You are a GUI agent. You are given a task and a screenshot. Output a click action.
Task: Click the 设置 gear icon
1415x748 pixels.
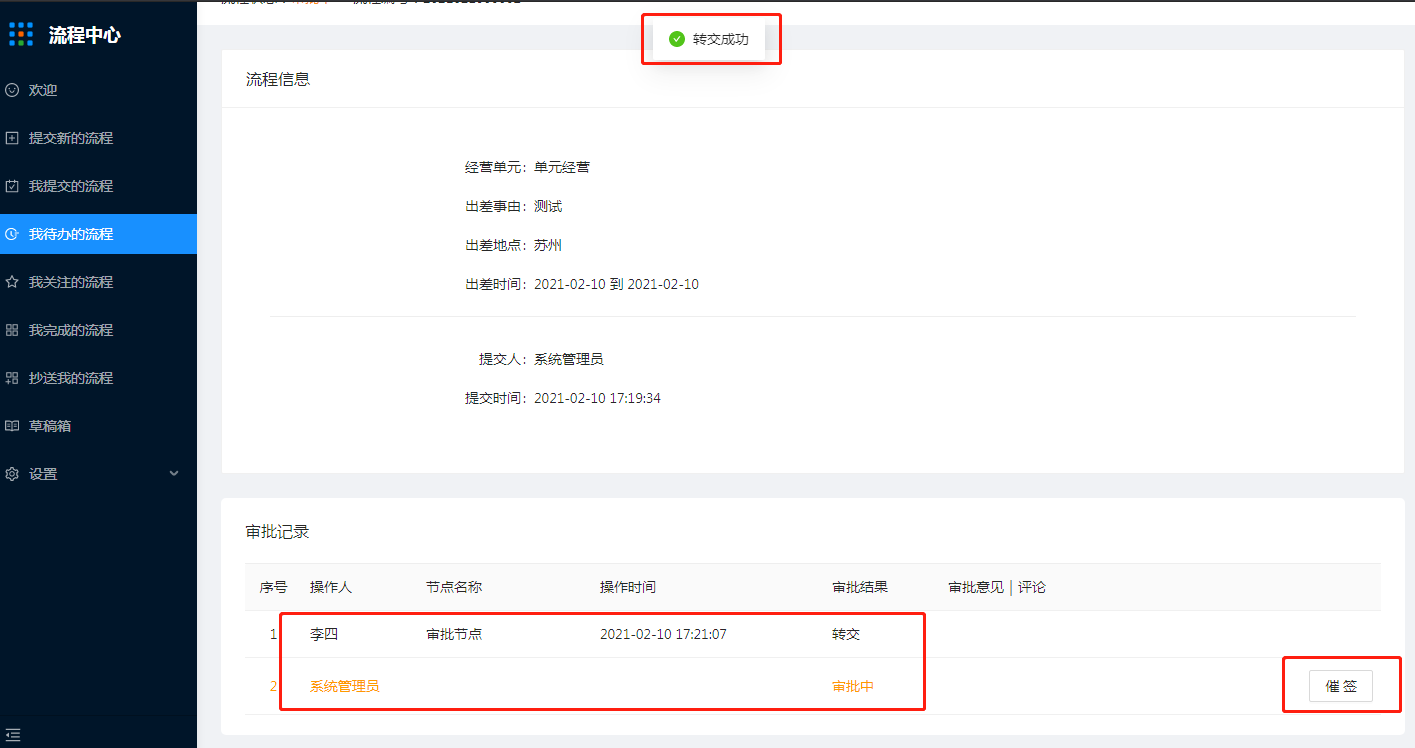(12, 474)
